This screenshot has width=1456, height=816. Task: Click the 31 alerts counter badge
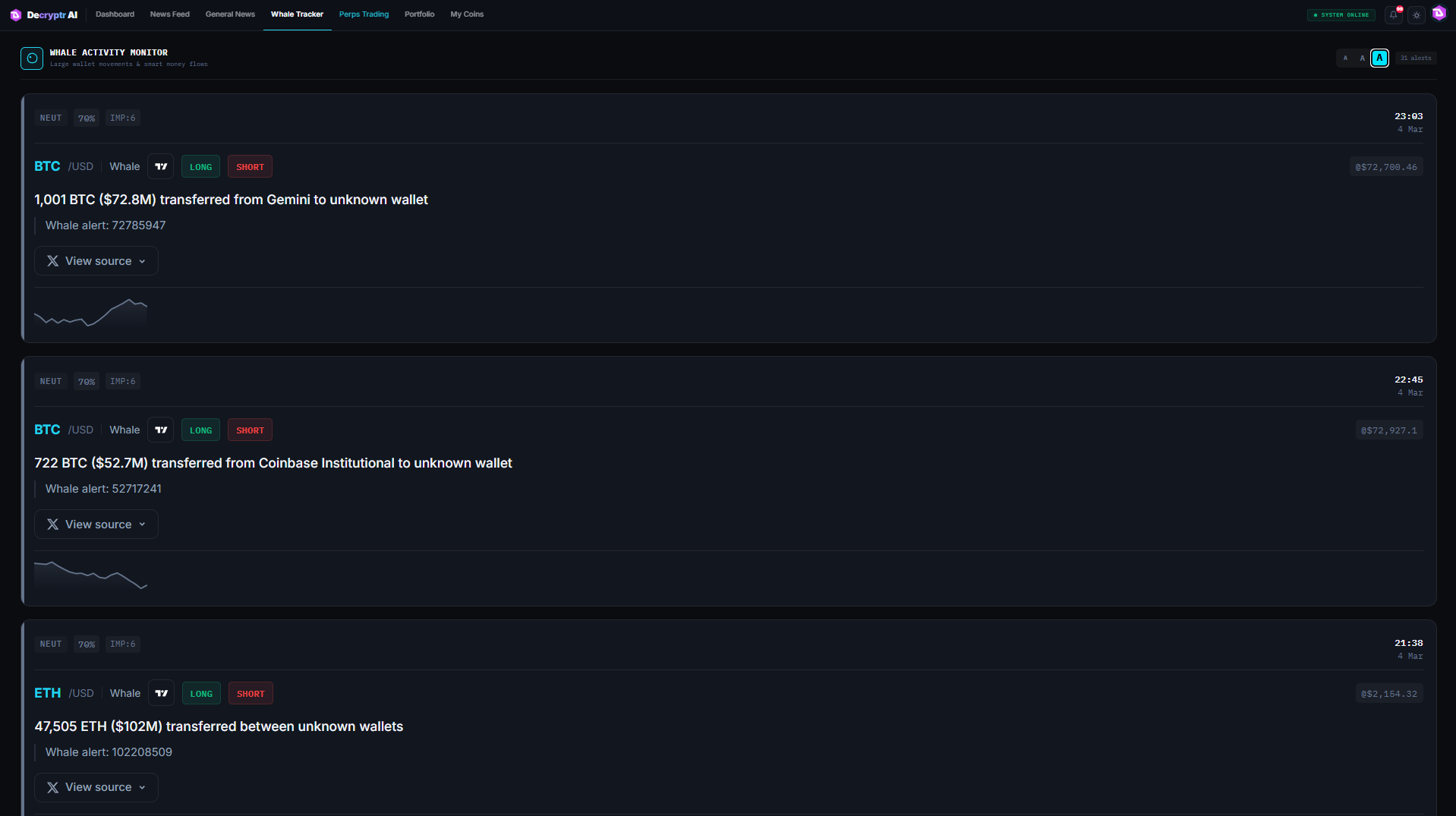(1415, 58)
